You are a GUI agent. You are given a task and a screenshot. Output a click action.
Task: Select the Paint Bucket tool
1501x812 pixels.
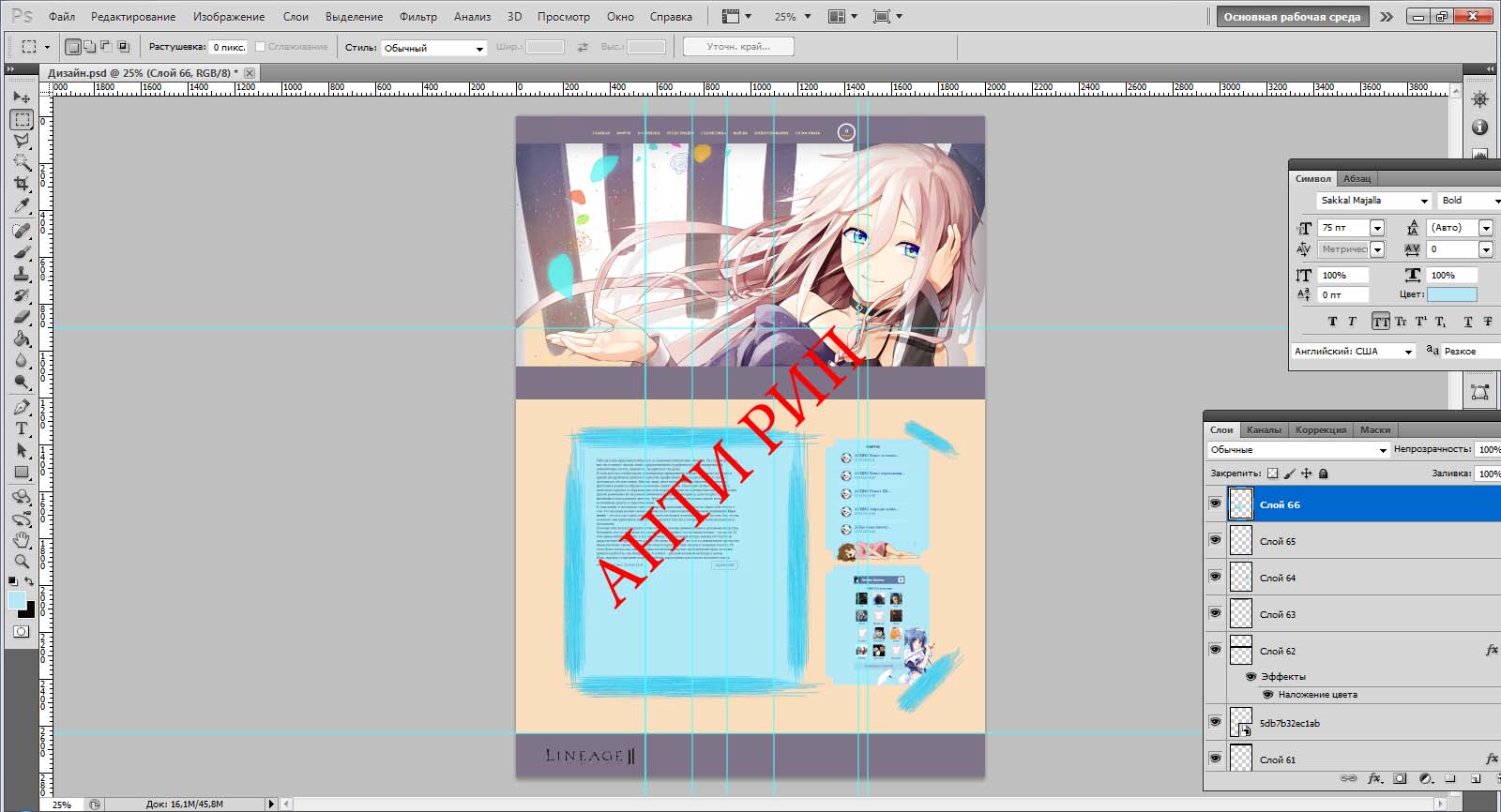click(x=22, y=338)
